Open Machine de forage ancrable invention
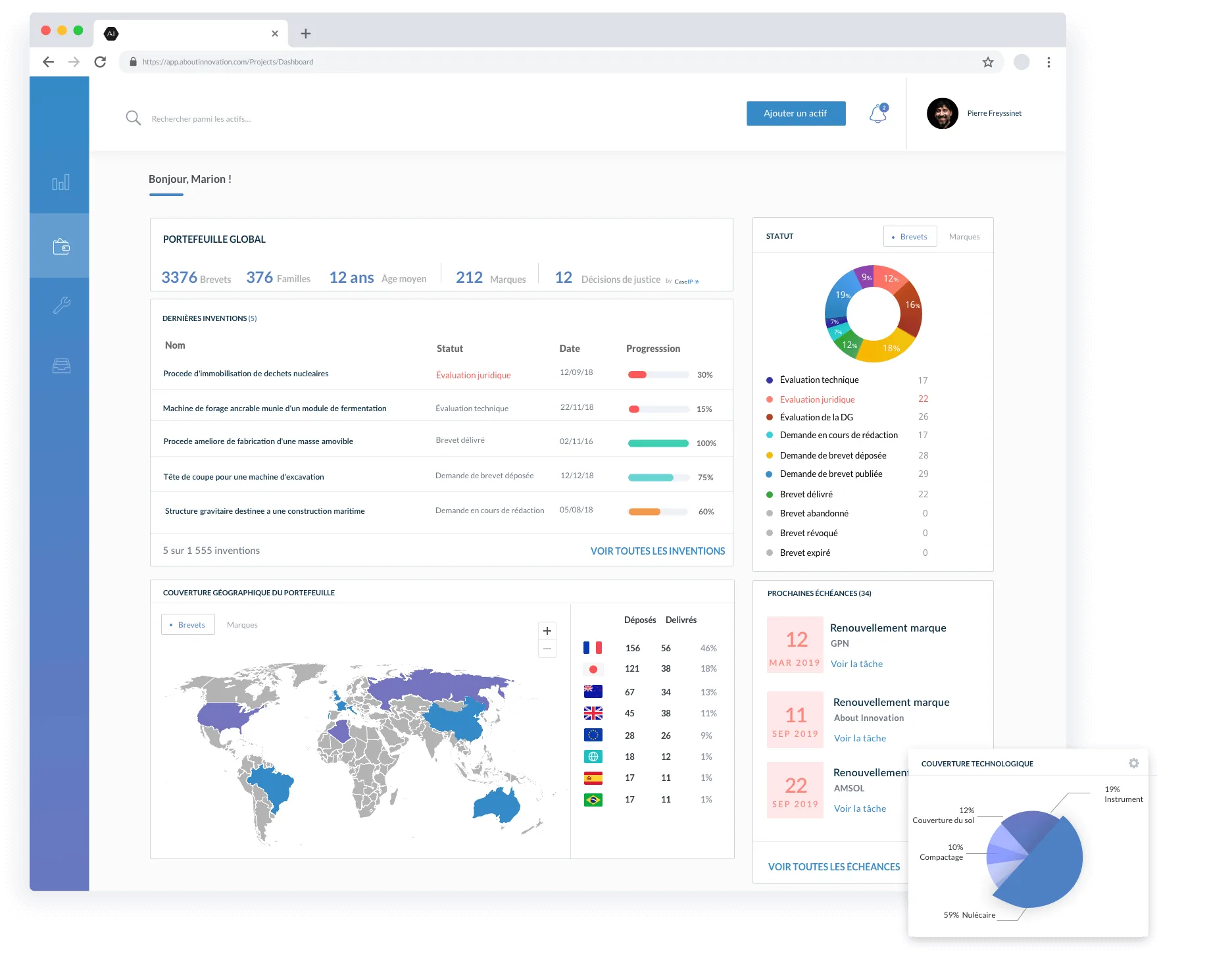 pos(274,409)
